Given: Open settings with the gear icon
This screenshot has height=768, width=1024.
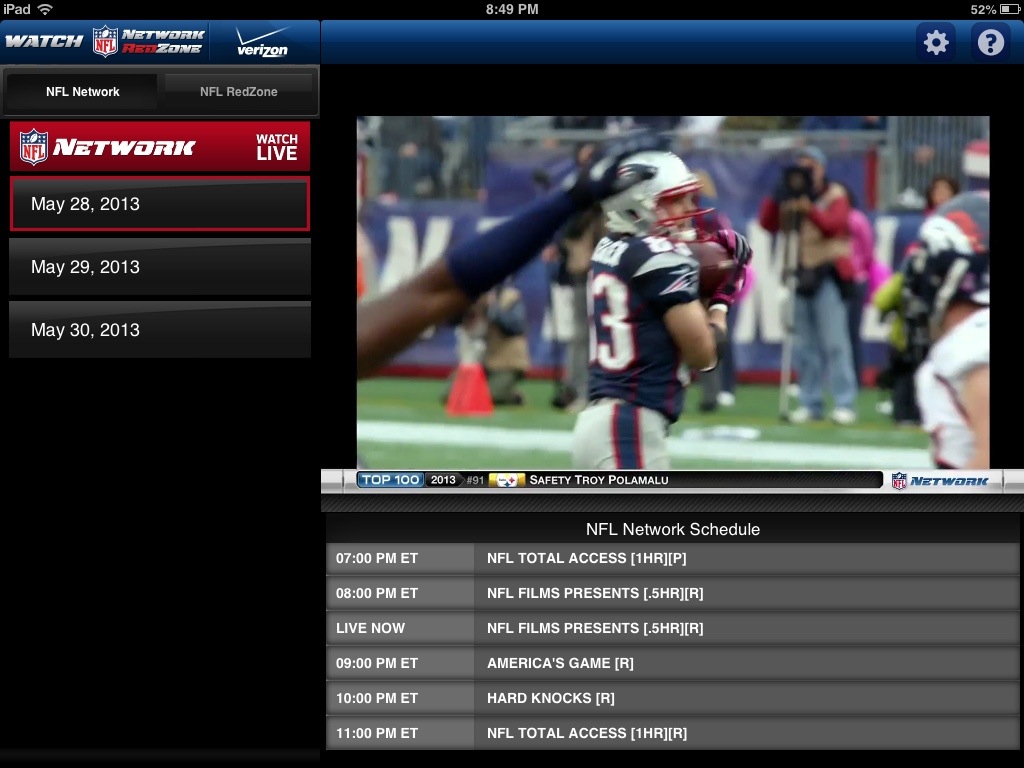Looking at the screenshot, I should click(936, 43).
